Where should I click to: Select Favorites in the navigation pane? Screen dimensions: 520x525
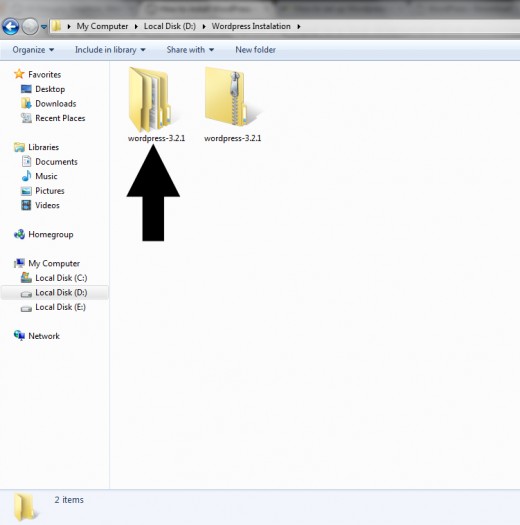coord(45,74)
